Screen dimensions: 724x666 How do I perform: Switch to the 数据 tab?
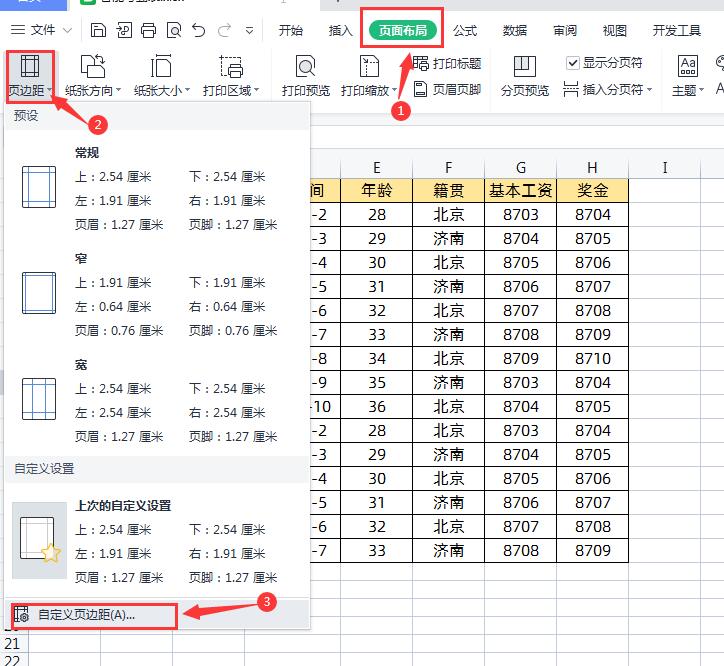(515, 31)
